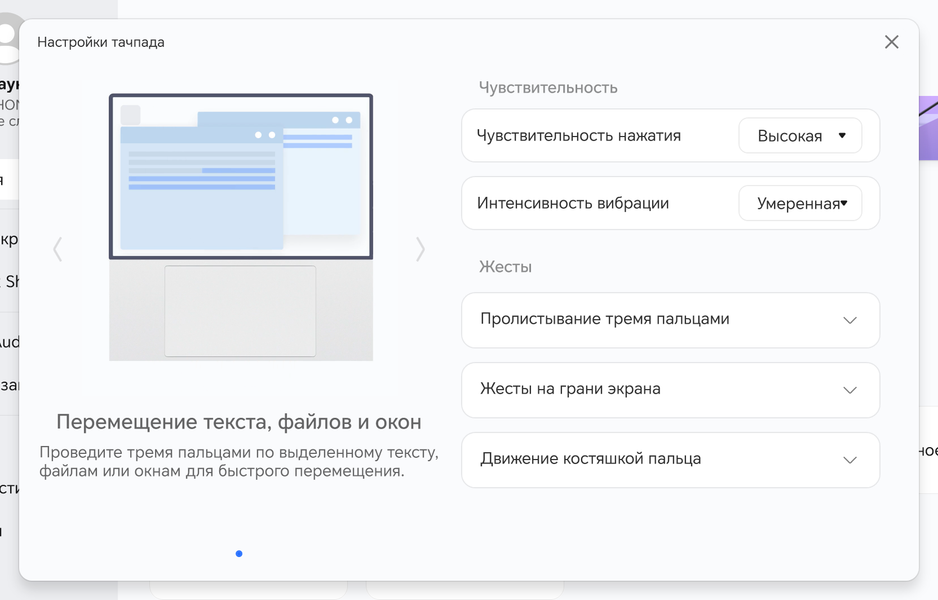Click the chevron icon on Пролистывание тремя пальцами
The width and height of the screenshot is (938, 600).
[850, 320]
